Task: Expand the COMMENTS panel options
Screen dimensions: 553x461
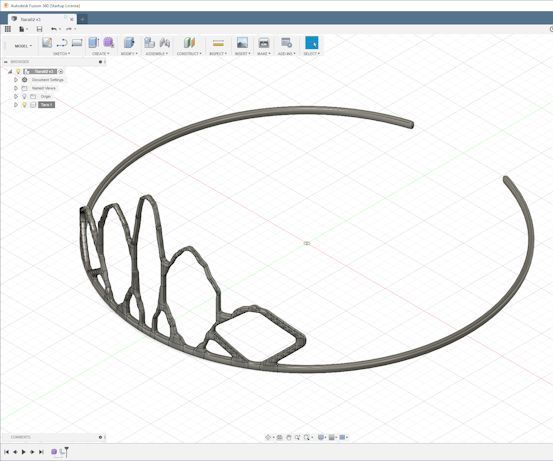Action: [101, 437]
